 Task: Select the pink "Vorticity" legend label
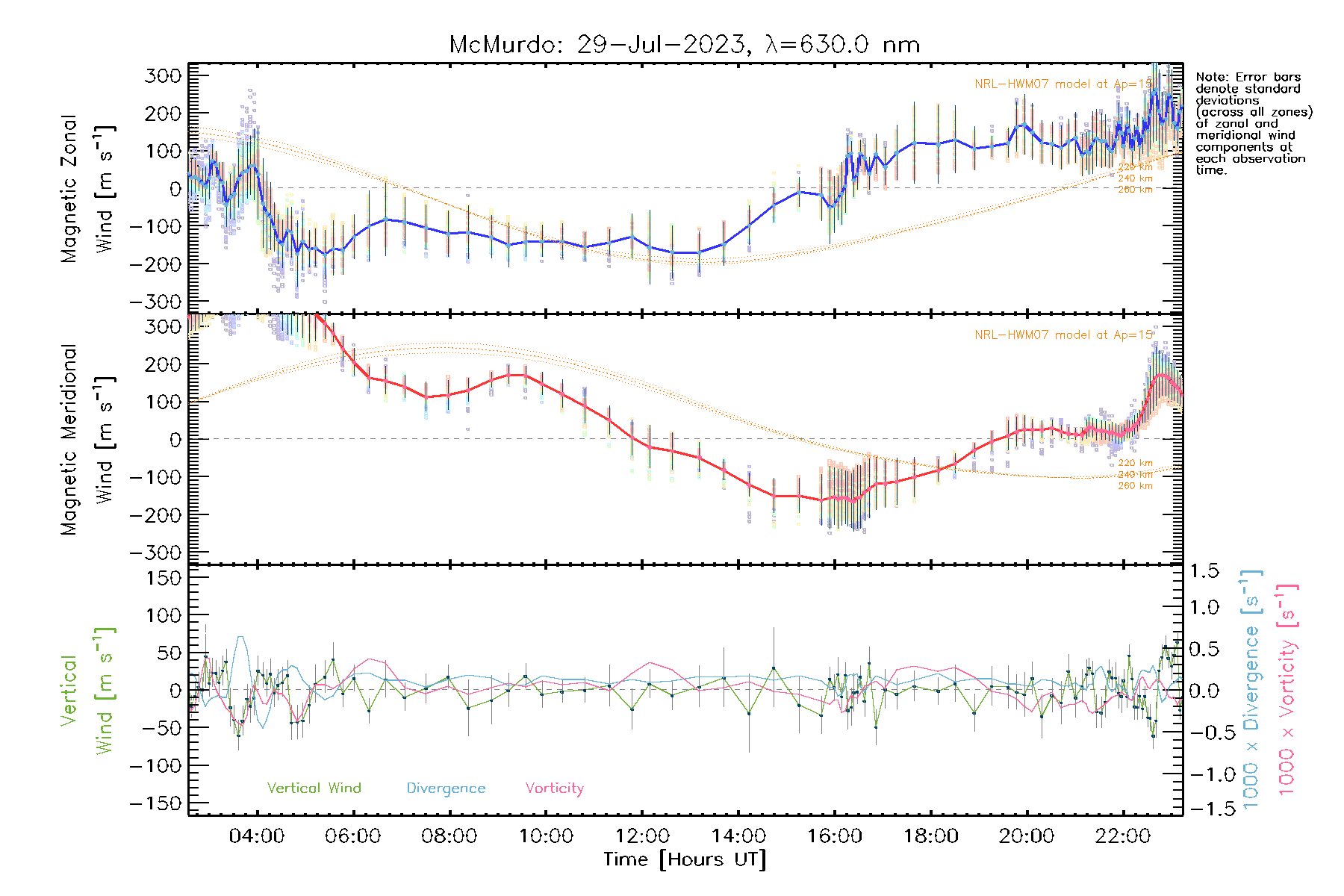pos(554,788)
